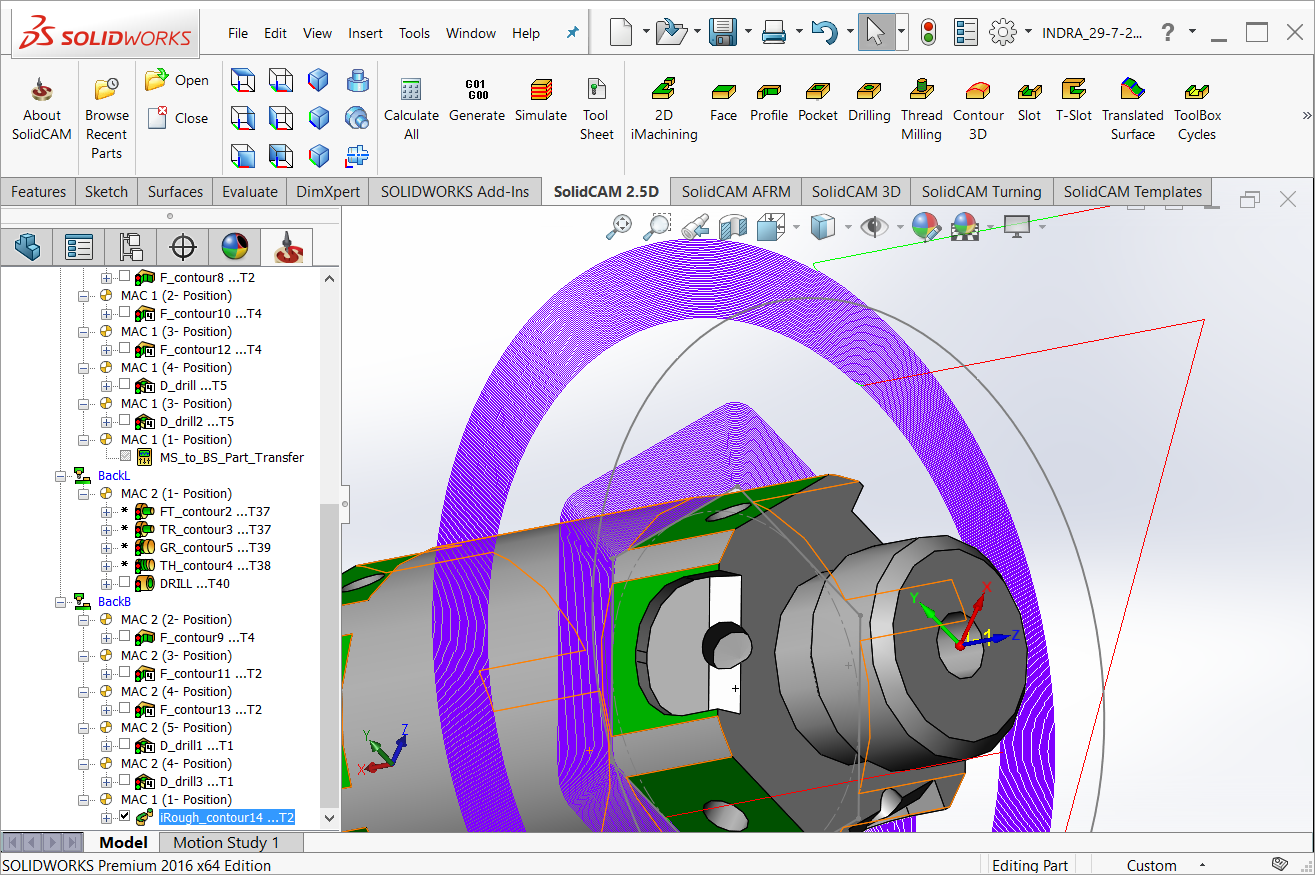This screenshot has height=875, width=1315.
Task: Select TH_contour4 ...T38 operation
Action: [215, 565]
